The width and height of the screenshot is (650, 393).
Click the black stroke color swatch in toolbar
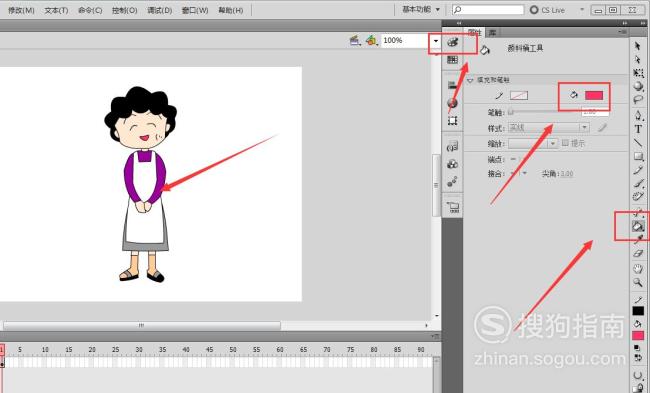638,311
